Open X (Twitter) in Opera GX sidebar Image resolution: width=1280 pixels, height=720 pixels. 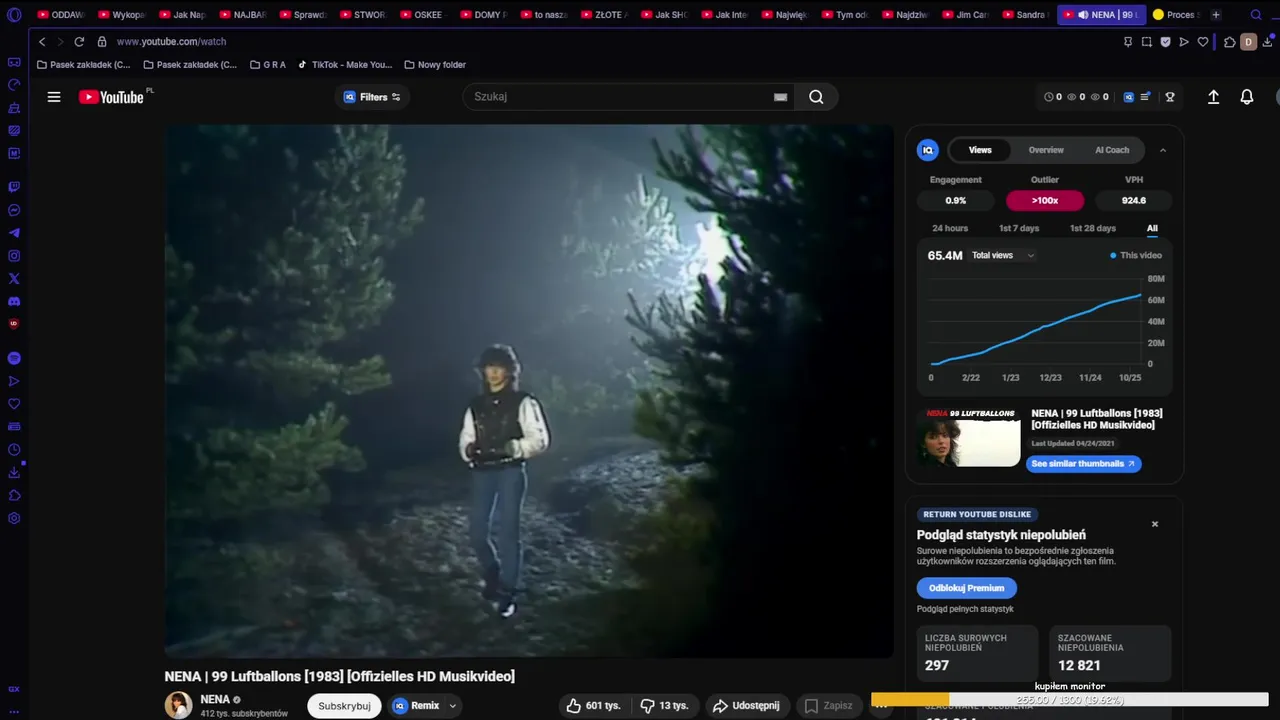14,279
